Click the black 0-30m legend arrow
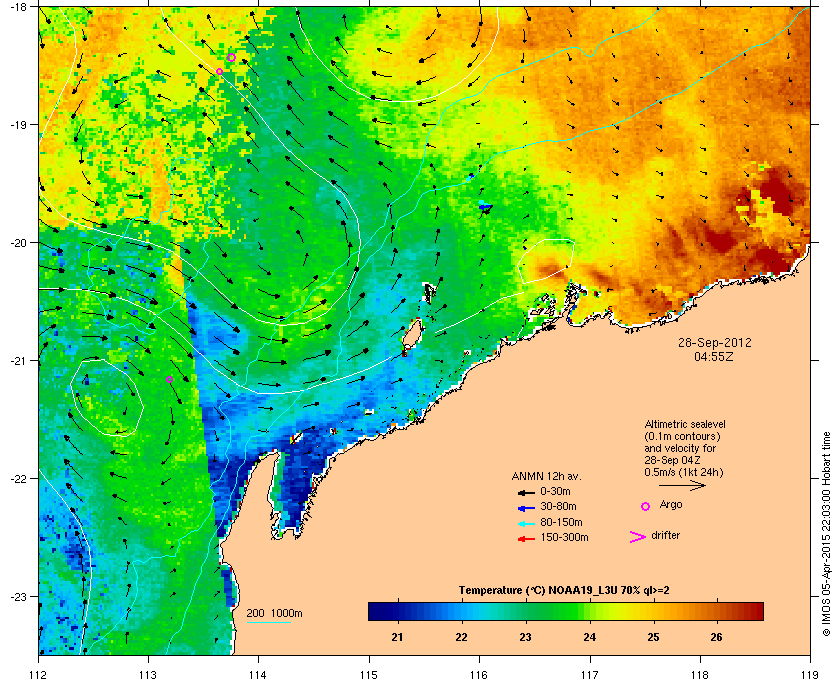The width and height of the screenshot is (840, 680). (526, 492)
